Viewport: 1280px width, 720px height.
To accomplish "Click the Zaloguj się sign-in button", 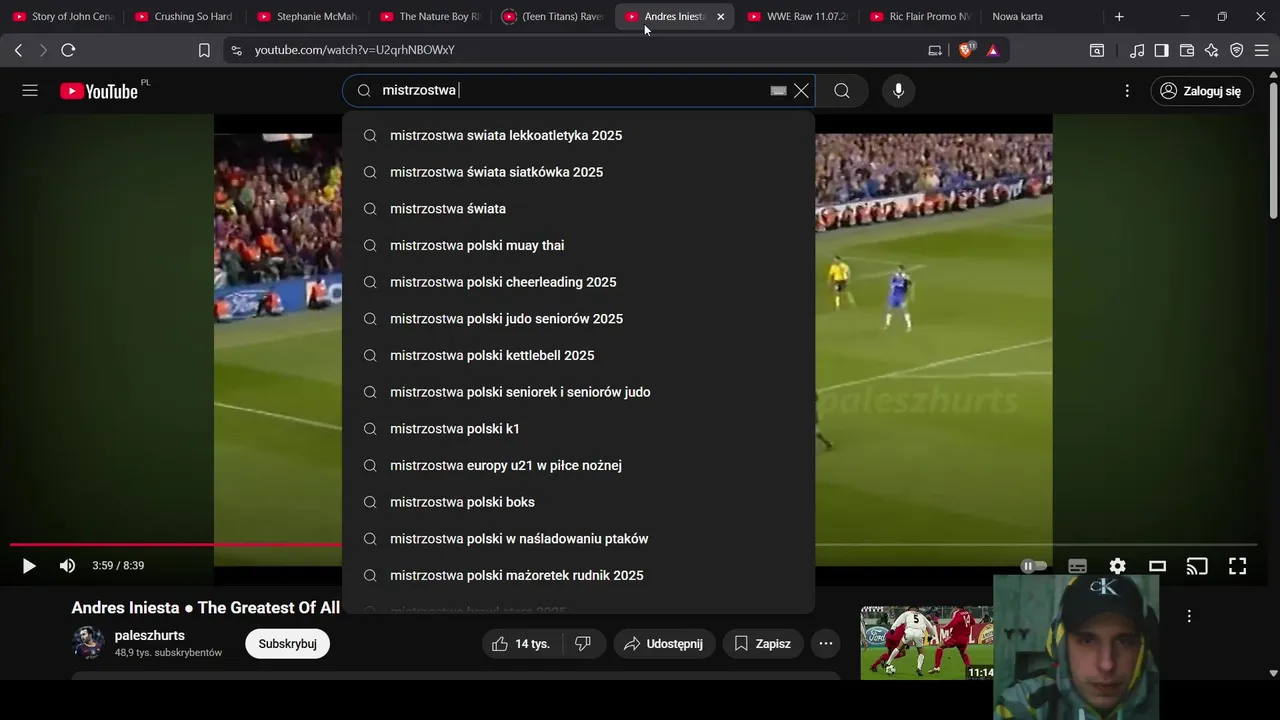I will coord(1201,91).
